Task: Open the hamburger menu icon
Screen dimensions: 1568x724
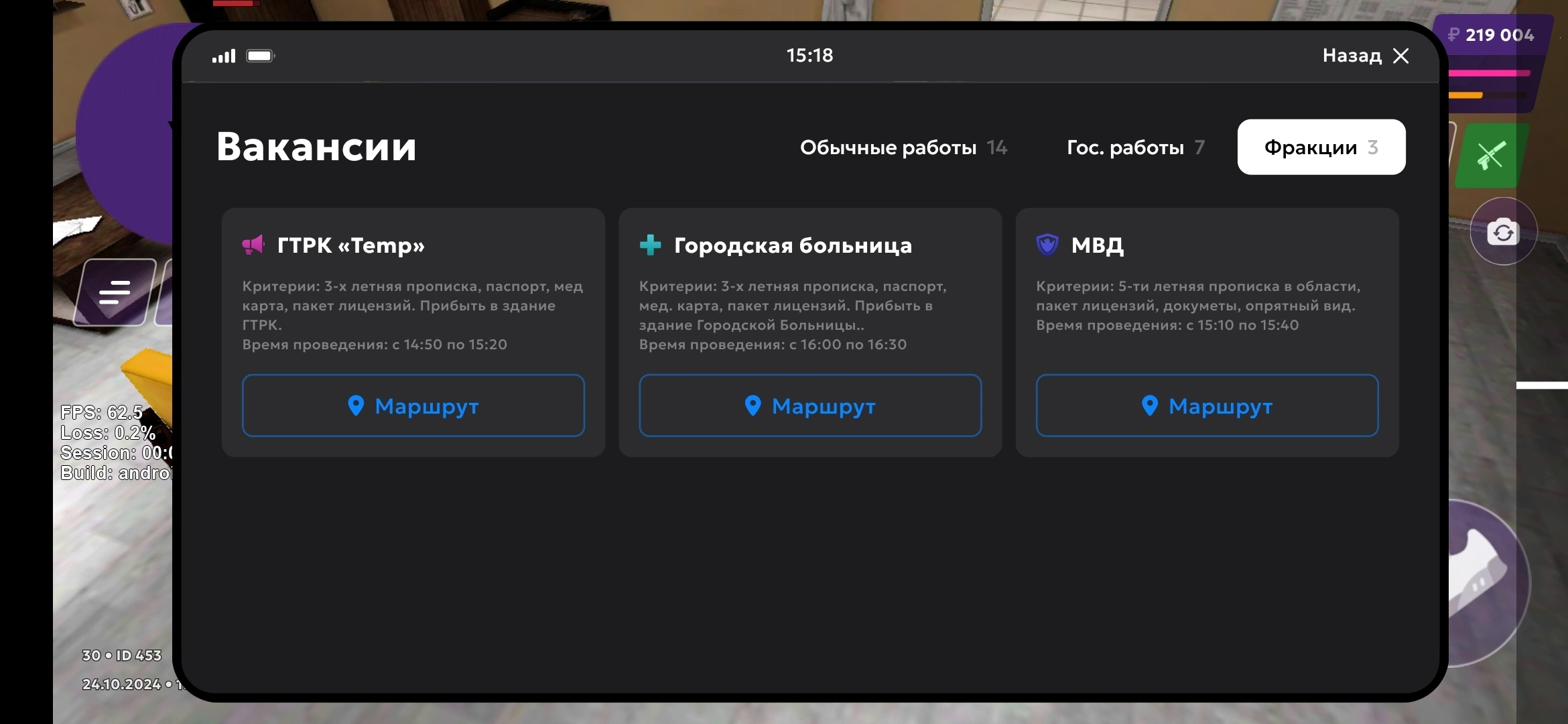Action: [115, 293]
